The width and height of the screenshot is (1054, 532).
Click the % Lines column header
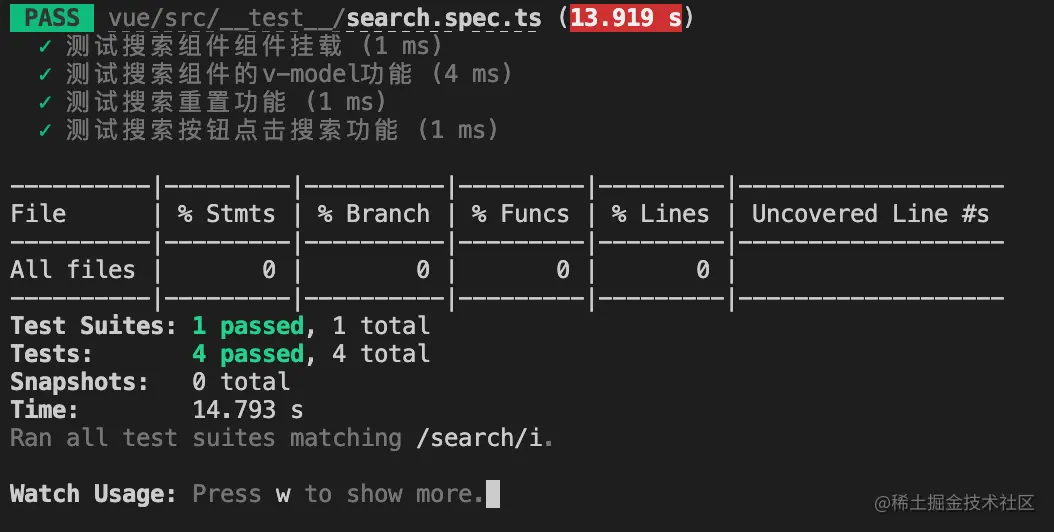[660, 214]
